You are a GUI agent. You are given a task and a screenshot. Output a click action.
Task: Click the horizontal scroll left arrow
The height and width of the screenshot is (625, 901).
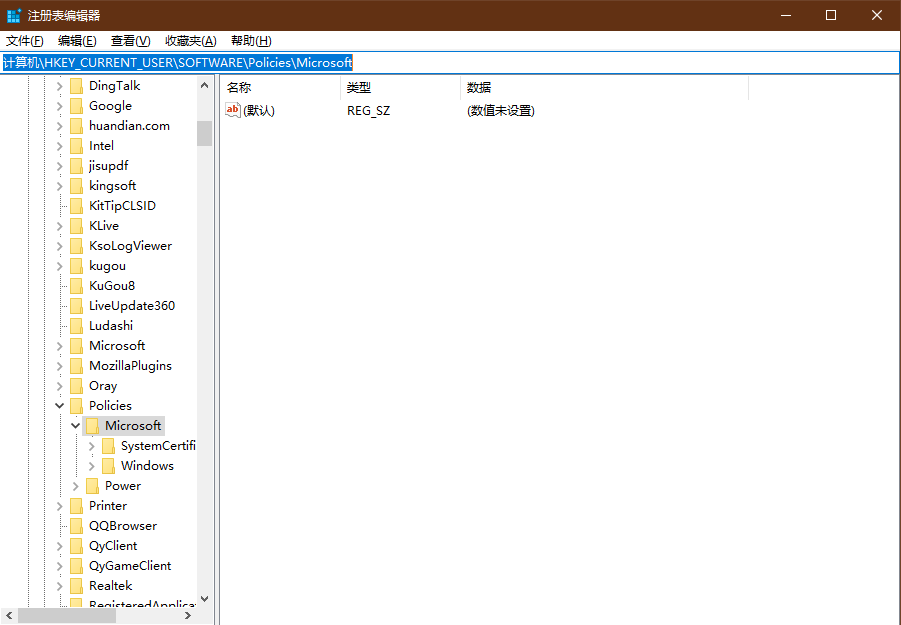pyautogui.click(x=9, y=615)
